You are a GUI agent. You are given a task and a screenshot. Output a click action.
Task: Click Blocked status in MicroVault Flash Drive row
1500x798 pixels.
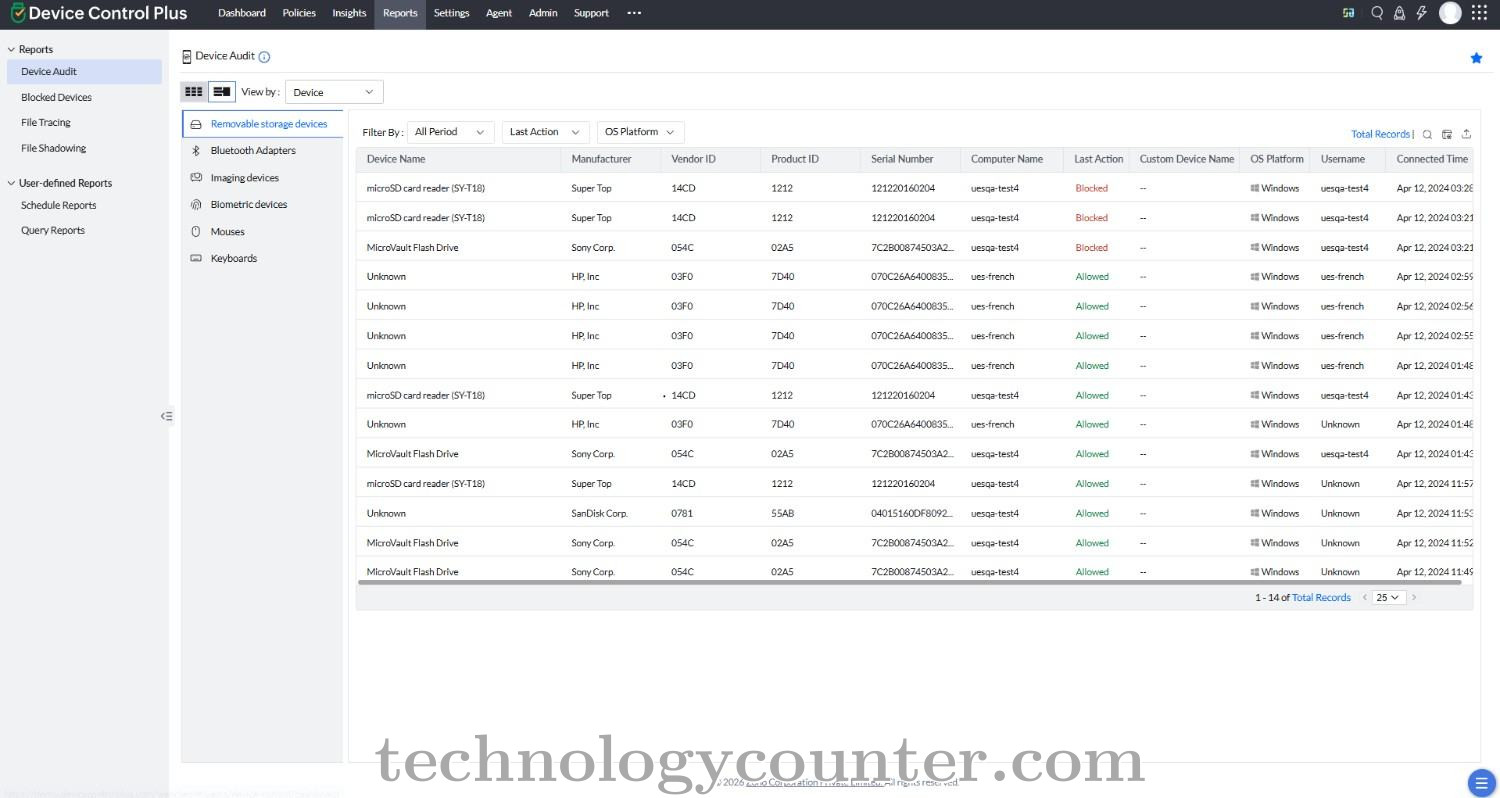tap(1091, 248)
